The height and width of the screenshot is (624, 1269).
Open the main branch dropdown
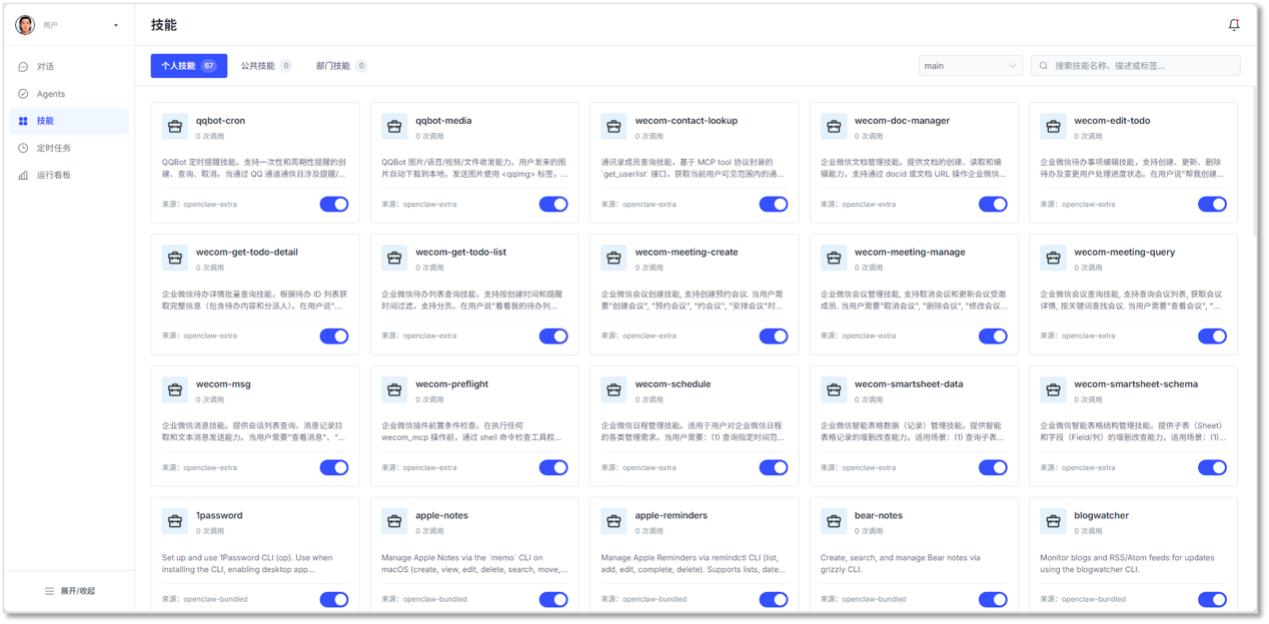(x=970, y=66)
